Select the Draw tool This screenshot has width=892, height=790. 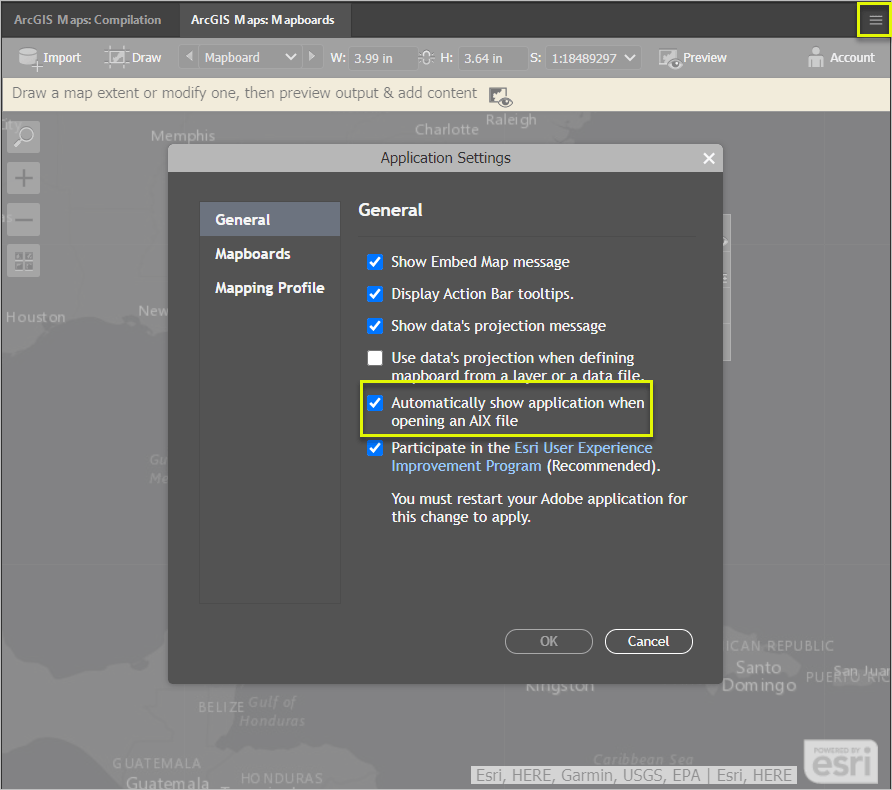point(132,57)
